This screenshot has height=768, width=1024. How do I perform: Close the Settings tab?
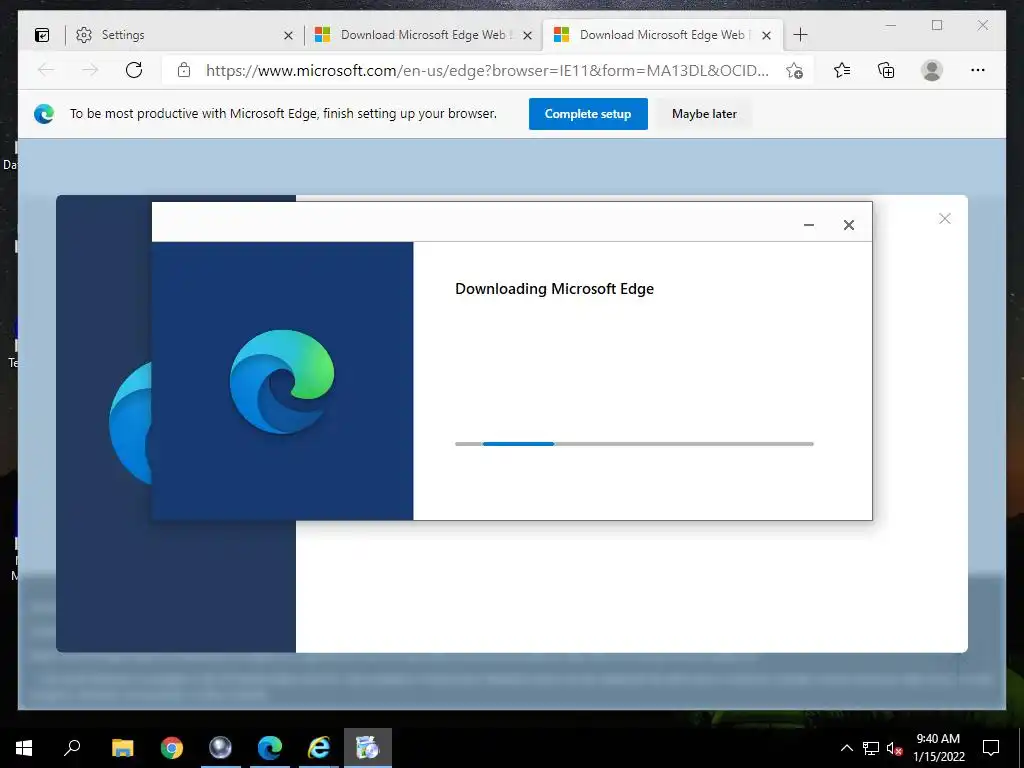coord(288,35)
